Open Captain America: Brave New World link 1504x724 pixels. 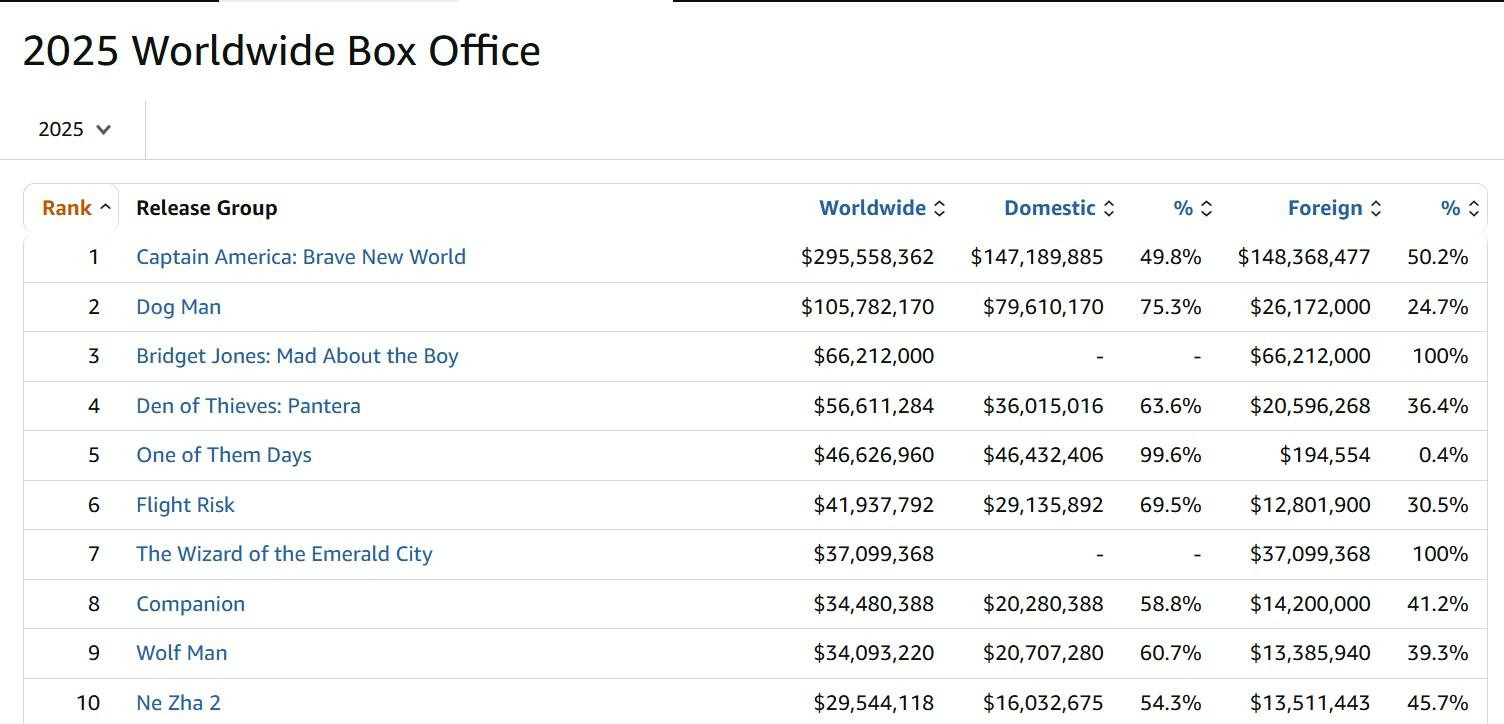click(301, 257)
